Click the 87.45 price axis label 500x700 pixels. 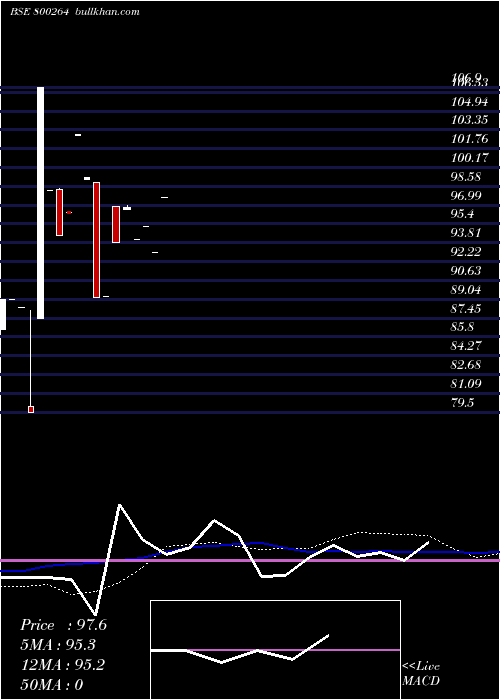466,308
